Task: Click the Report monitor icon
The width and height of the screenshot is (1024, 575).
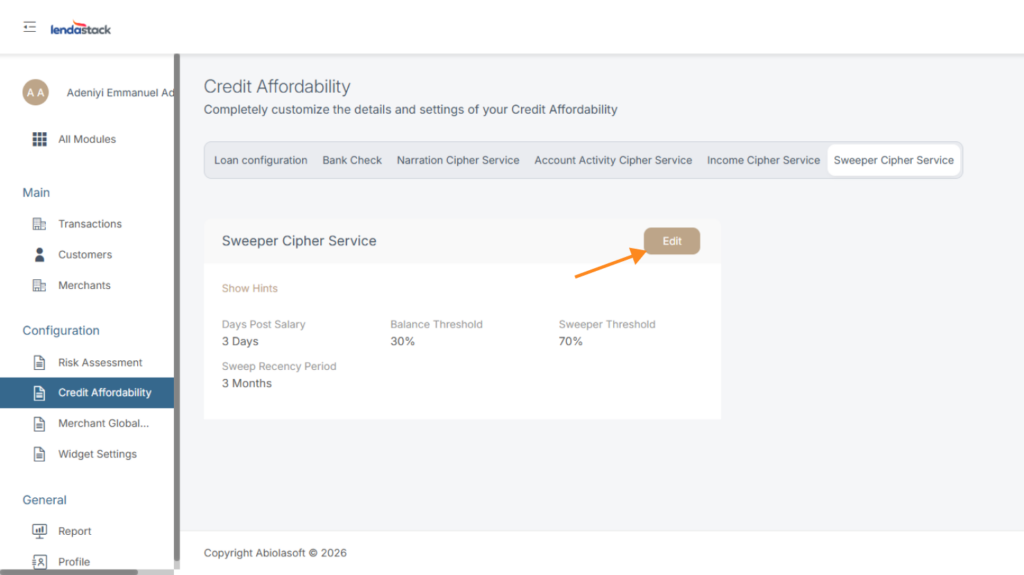Action: click(40, 531)
